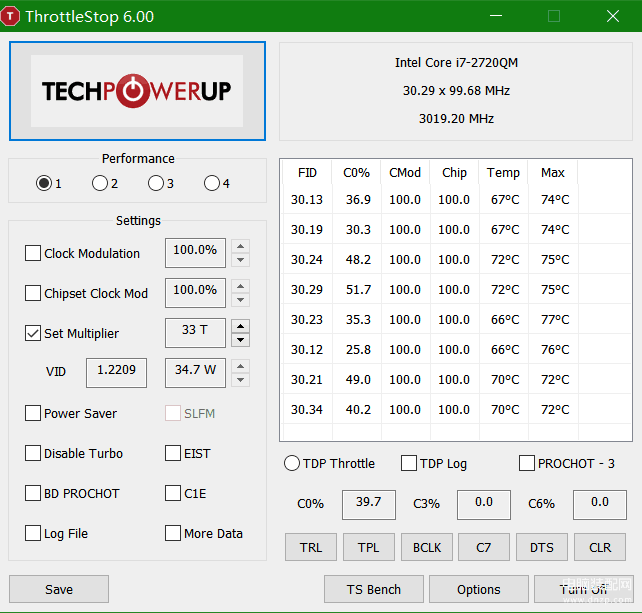Image resolution: width=642 pixels, height=613 pixels.
Task: Select Performance profile 3
Action: (x=156, y=183)
